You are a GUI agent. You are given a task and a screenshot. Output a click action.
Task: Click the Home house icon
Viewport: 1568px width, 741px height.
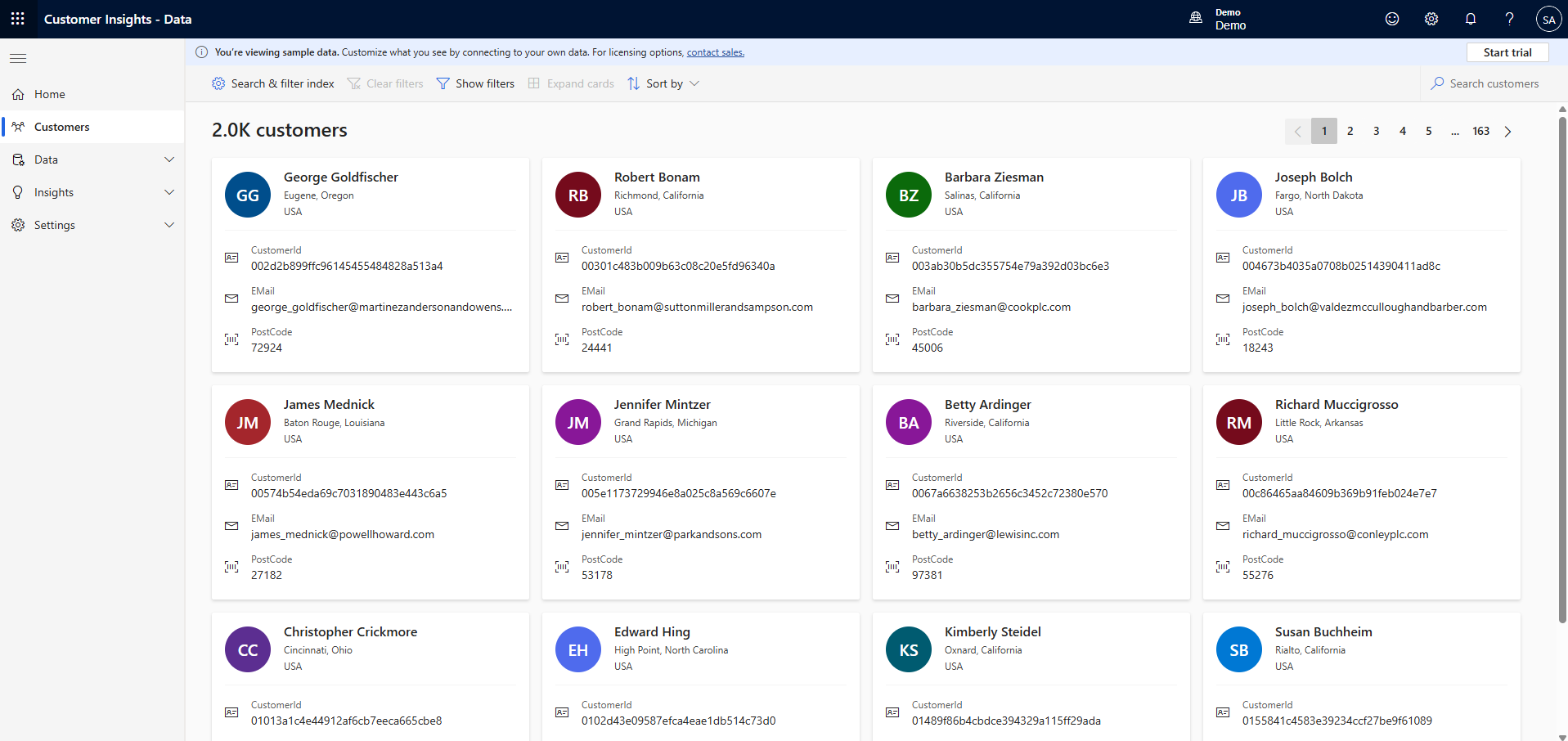coord(18,94)
